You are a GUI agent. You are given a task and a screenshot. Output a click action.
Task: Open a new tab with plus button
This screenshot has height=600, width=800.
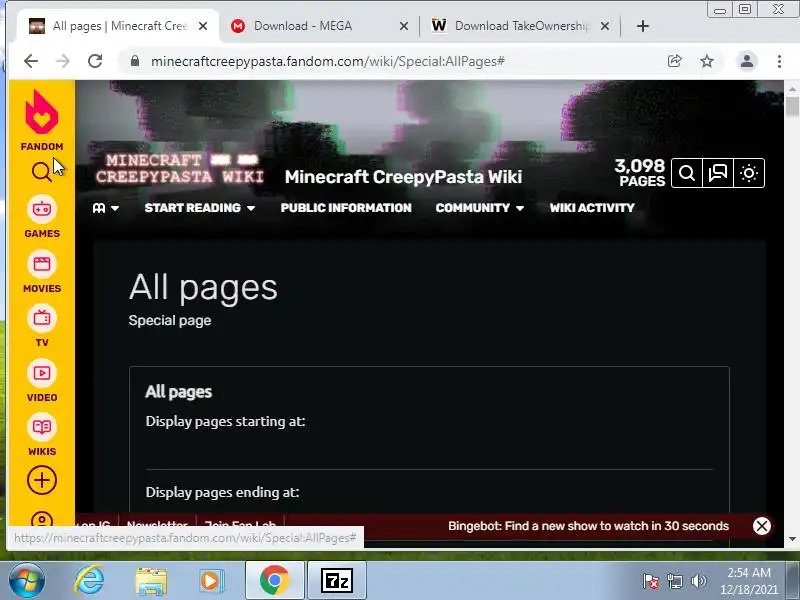click(x=643, y=26)
